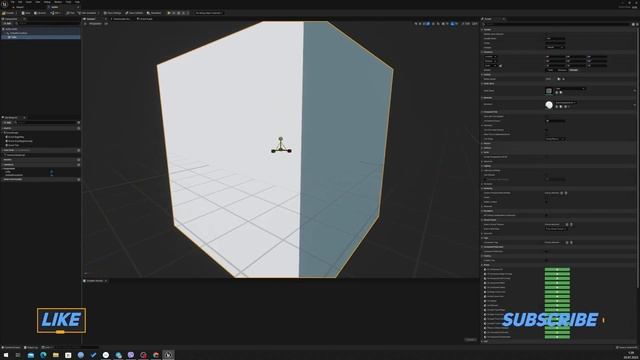Click Browse to locate asset in Content Browser
The image size is (640, 360).
pos(40,13)
